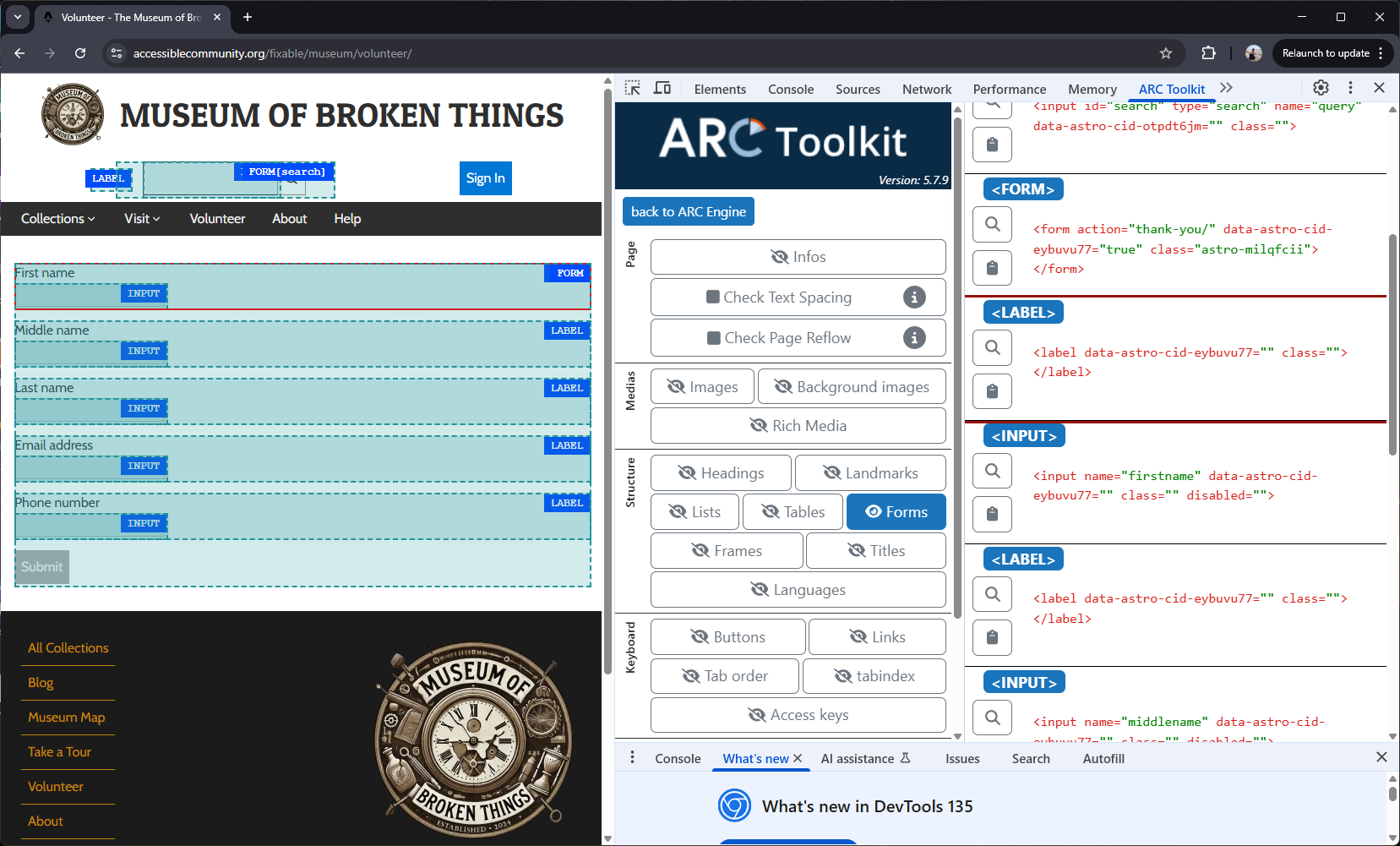The width and height of the screenshot is (1400, 846).
Task: Click the Chrome profile avatar
Action: point(1254,53)
